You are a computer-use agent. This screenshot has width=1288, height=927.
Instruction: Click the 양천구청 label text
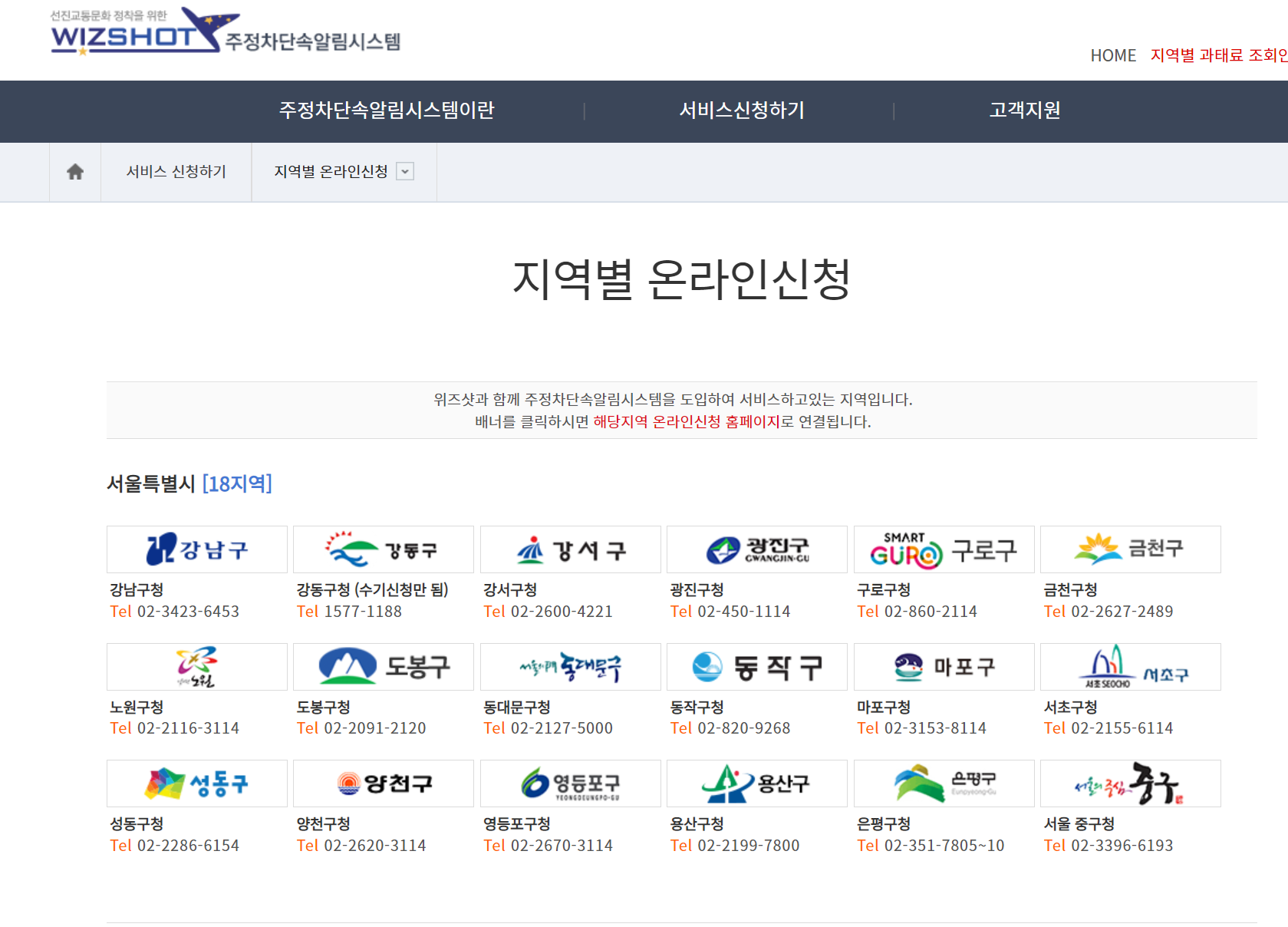pyautogui.click(x=323, y=823)
